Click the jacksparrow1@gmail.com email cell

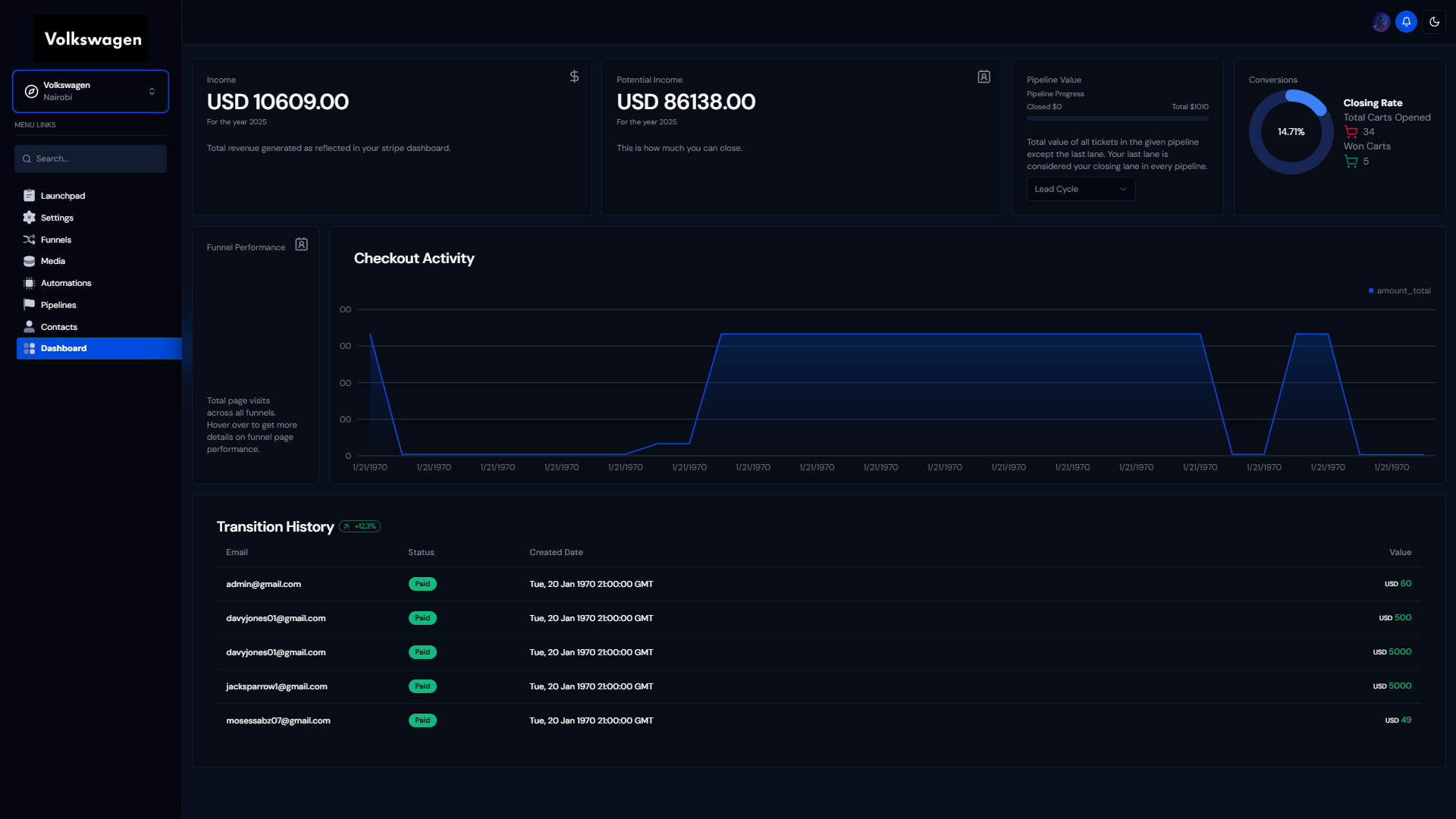277,686
